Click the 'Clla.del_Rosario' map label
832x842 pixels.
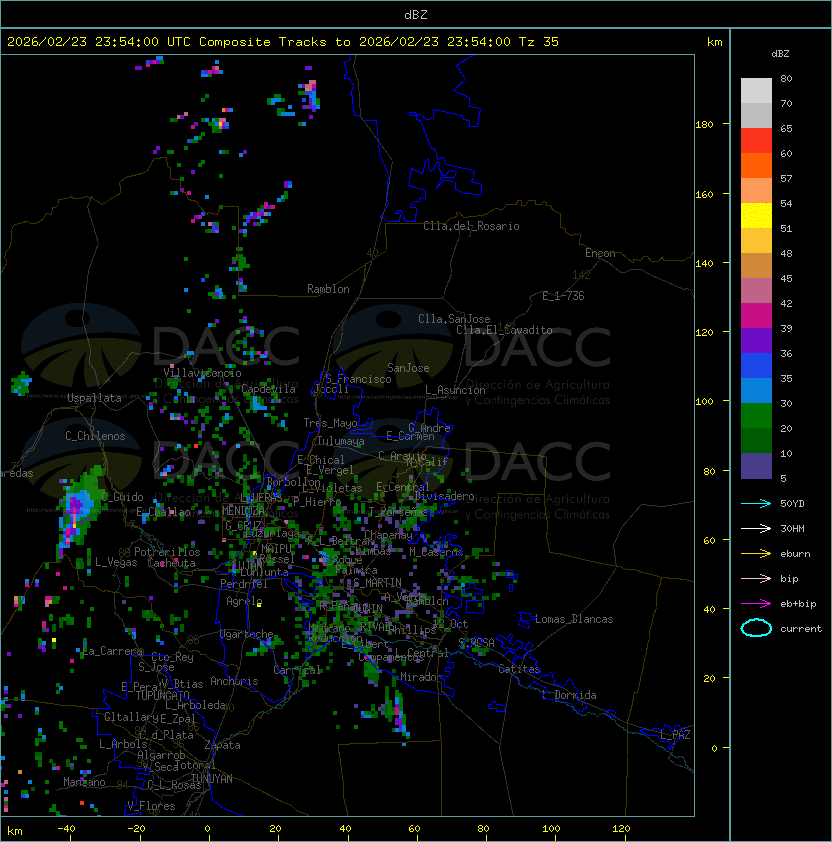[471, 226]
